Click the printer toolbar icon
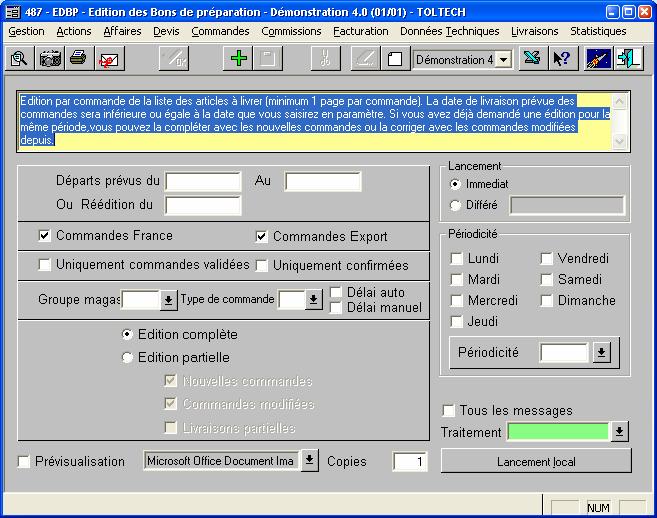 point(79,59)
